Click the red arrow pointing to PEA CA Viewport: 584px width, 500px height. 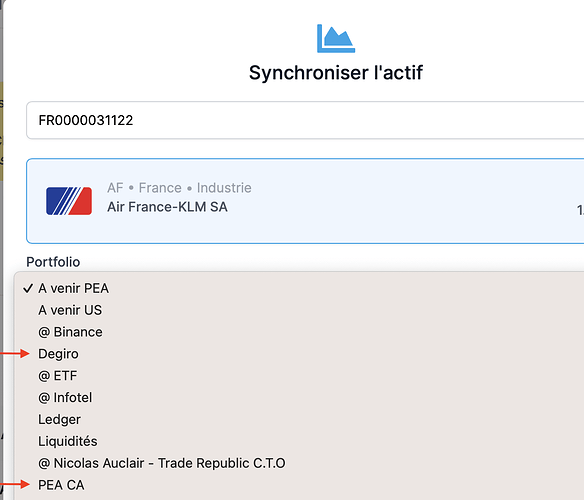pyautogui.click(x=15, y=484)
